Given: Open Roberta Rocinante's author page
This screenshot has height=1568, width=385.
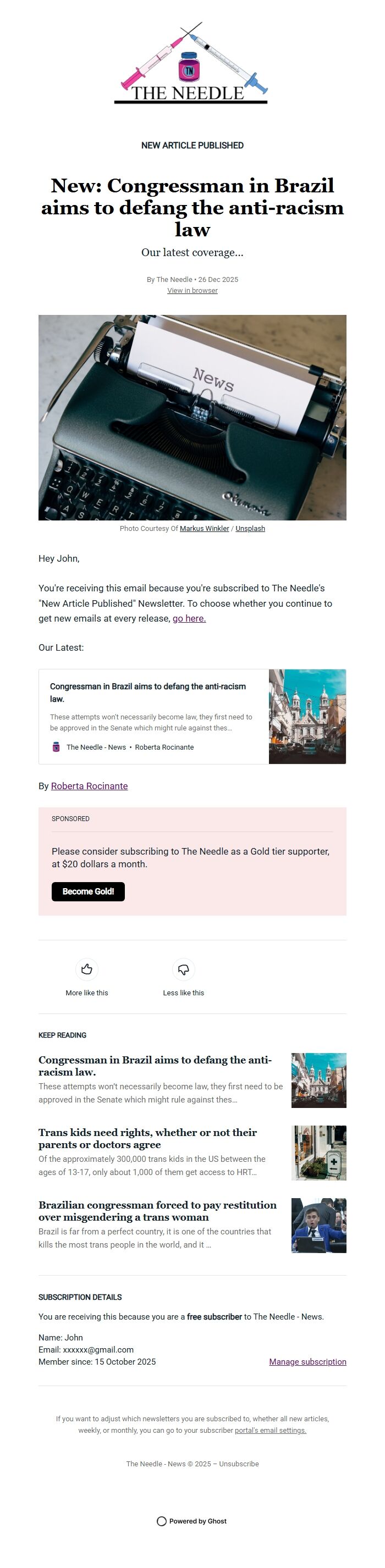Looking at the screenshot, I should coord(90,786).
